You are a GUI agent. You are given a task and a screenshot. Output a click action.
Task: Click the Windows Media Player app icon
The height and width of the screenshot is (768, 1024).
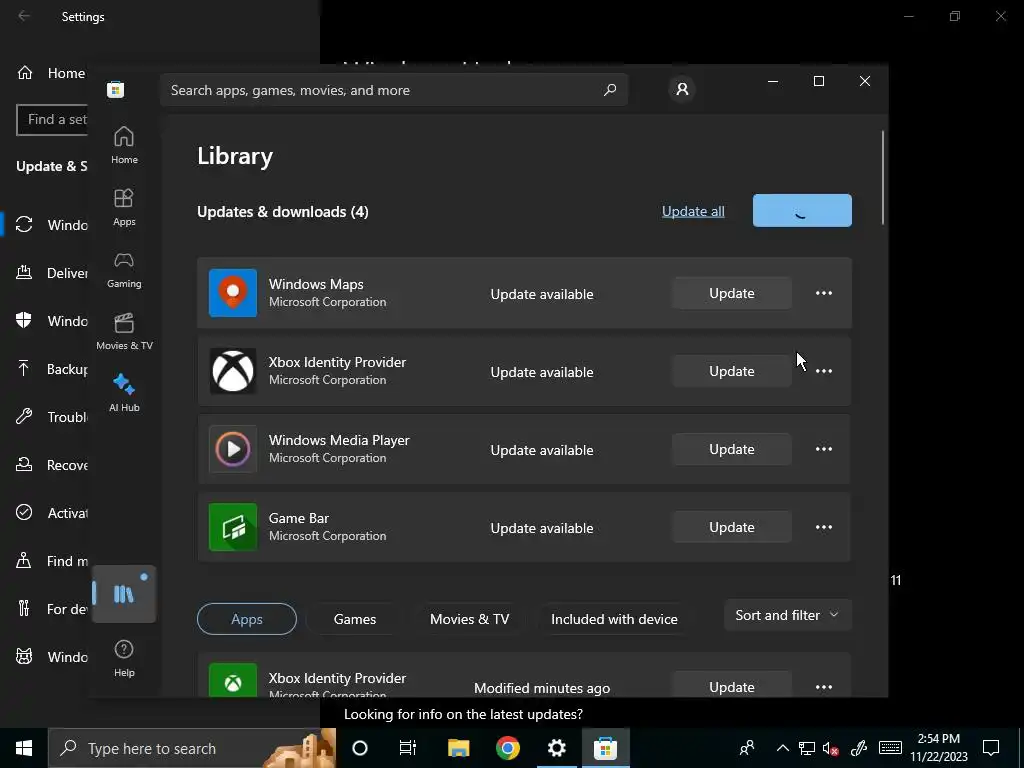(x=233, y=449)
